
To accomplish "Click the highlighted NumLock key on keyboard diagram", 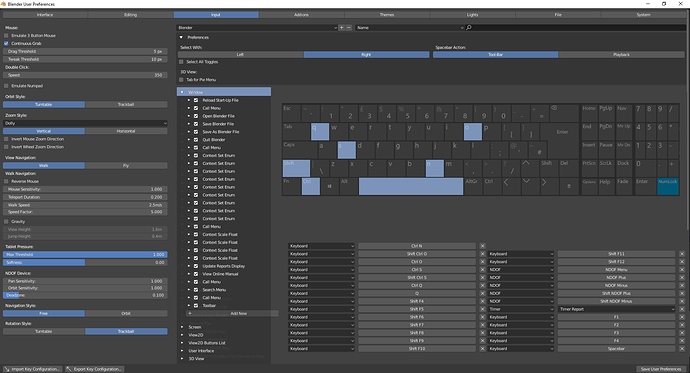I will (668, 186).
